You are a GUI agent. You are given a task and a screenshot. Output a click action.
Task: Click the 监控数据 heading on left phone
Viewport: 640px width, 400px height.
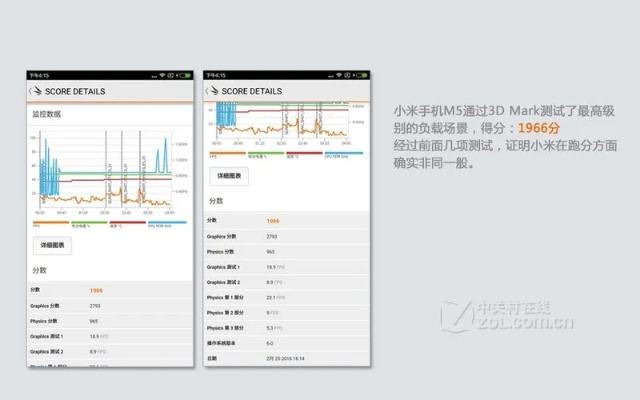(47, 114)
